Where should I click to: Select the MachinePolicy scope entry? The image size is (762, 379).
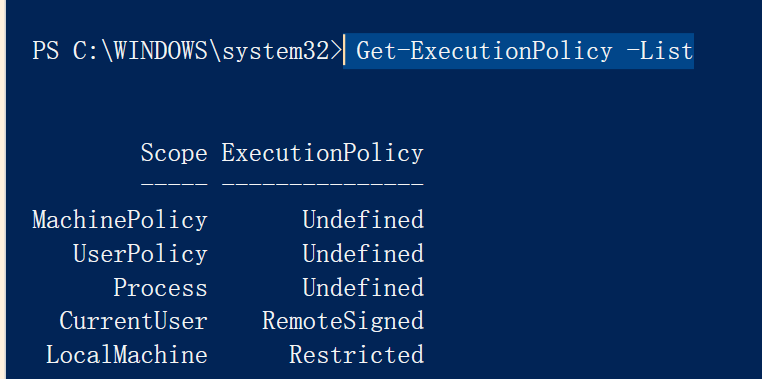pos(120,220)
